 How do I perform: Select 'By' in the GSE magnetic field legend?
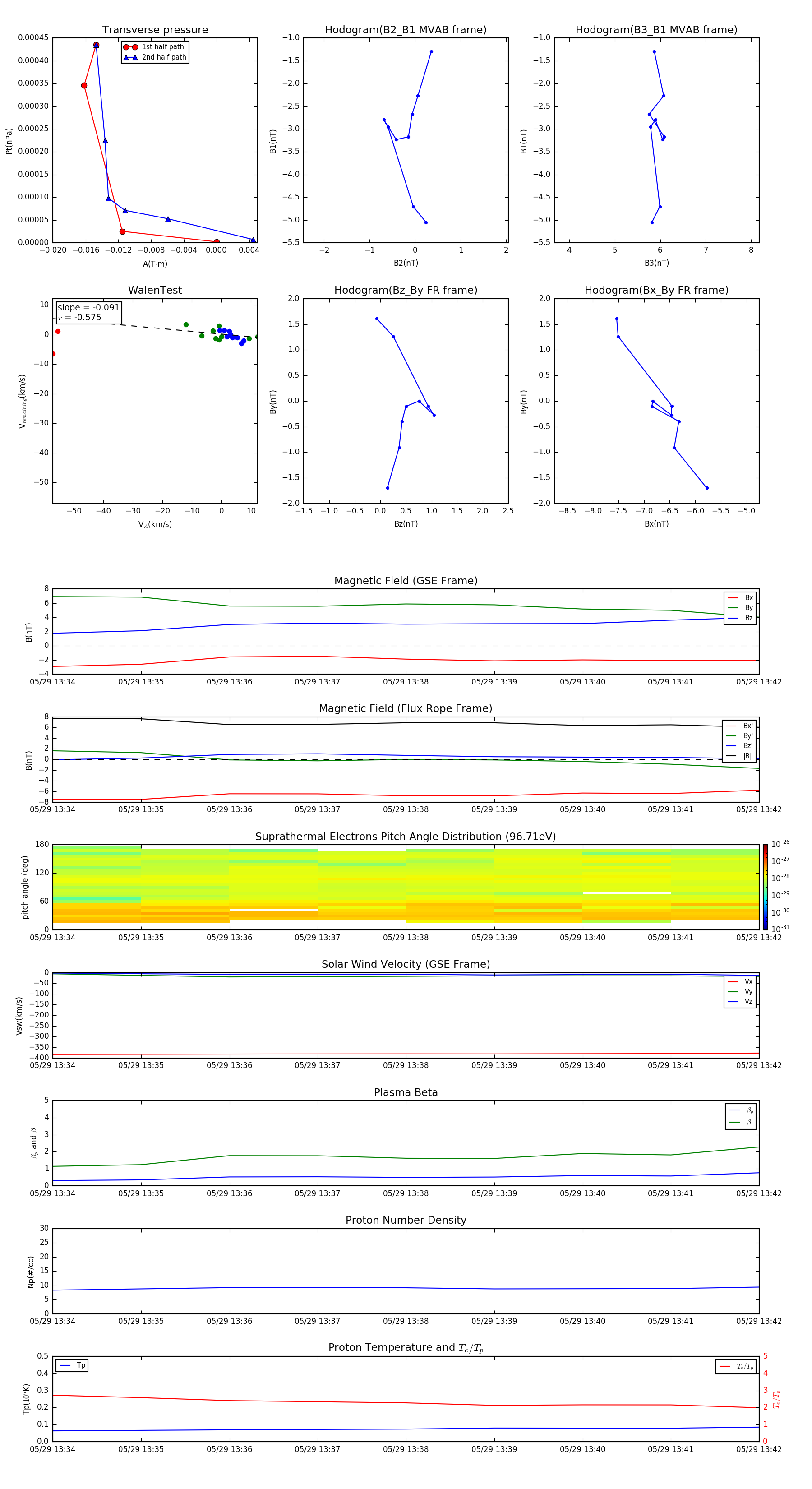coord(740,607)
